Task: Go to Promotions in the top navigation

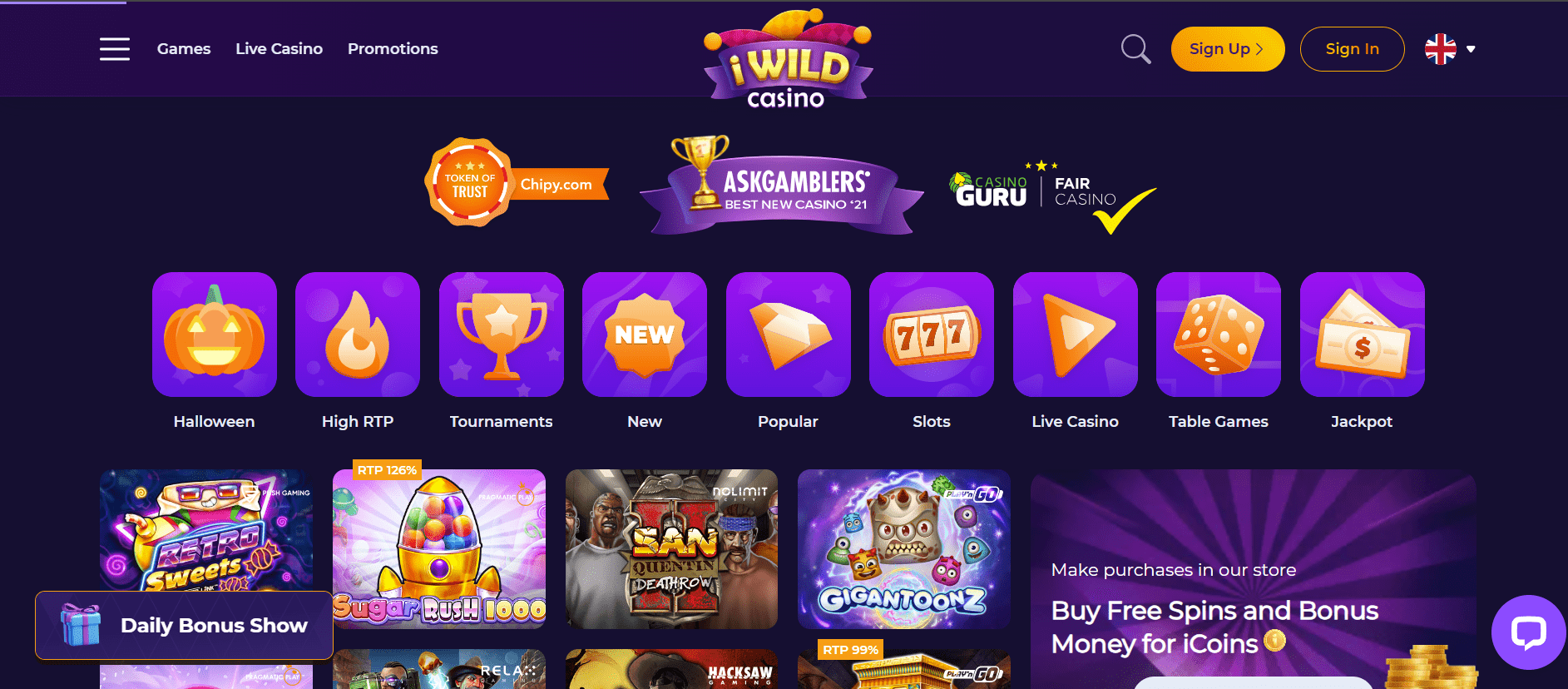Action: click(393, 49)
